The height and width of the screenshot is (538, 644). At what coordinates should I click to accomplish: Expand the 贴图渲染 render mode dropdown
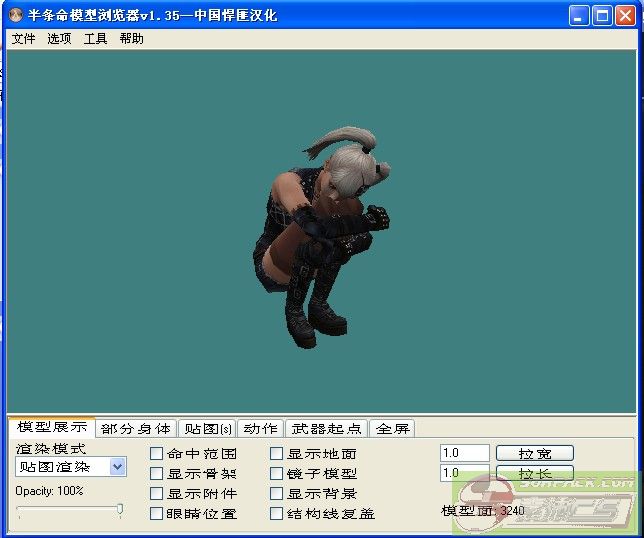point(117,467)
